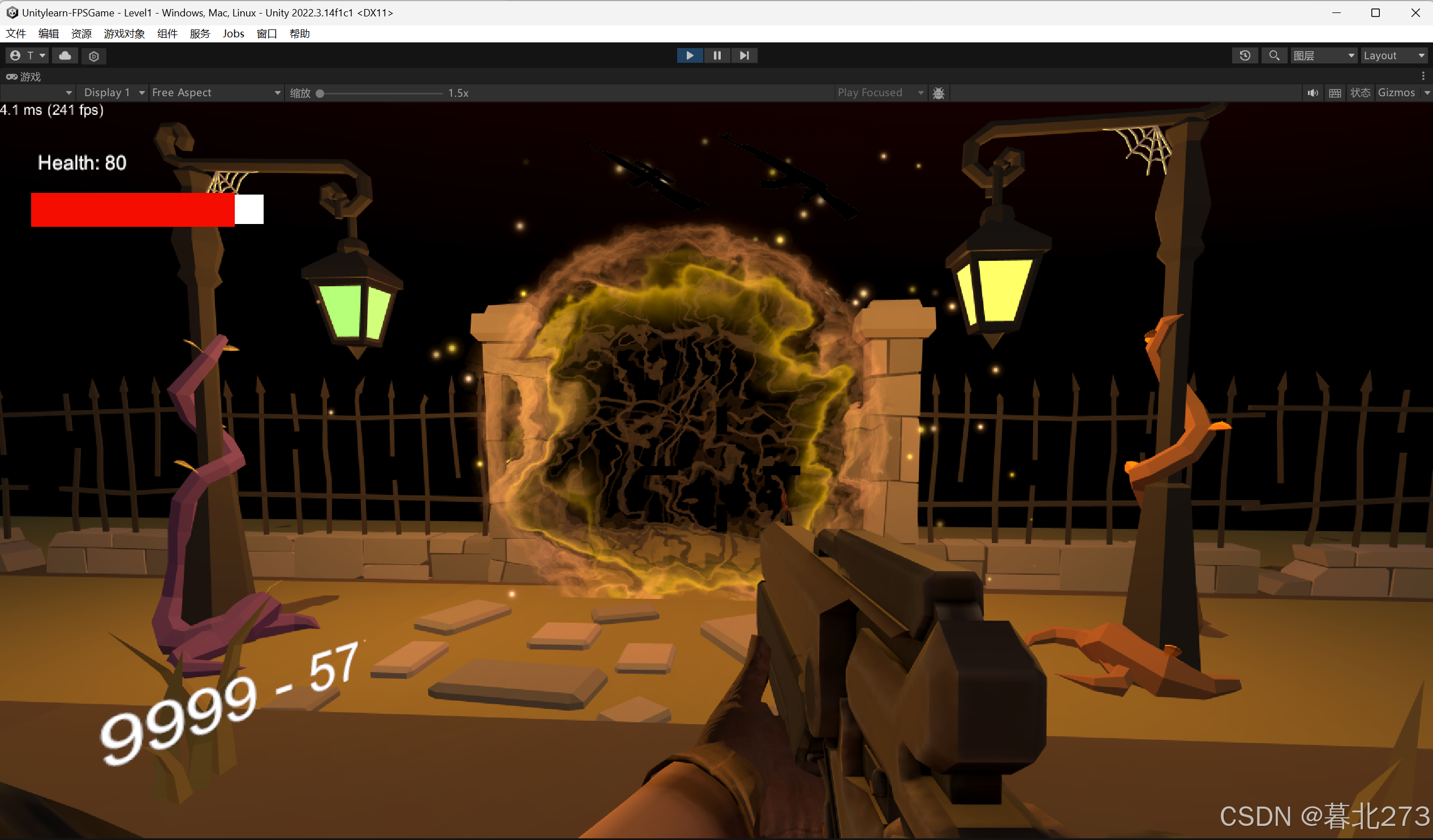Open the Unity version control icon

point(94,56)
